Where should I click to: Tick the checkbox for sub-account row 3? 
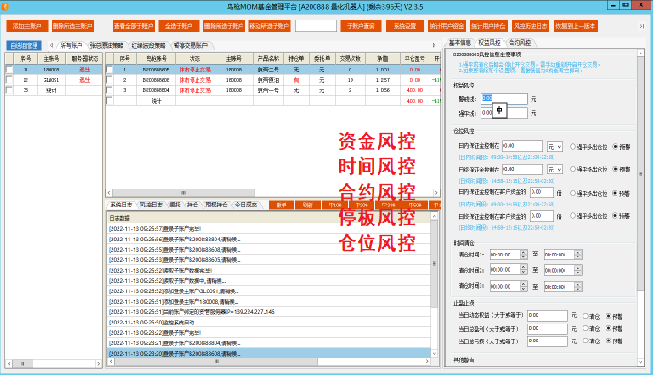(109, 90)
